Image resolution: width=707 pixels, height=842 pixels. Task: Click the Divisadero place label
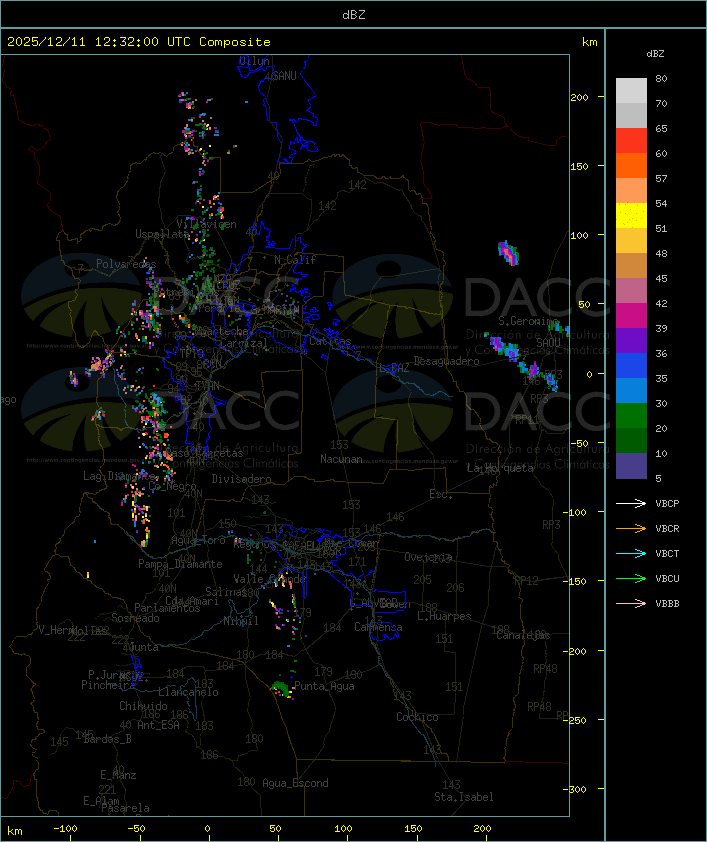tap(241, 478)
